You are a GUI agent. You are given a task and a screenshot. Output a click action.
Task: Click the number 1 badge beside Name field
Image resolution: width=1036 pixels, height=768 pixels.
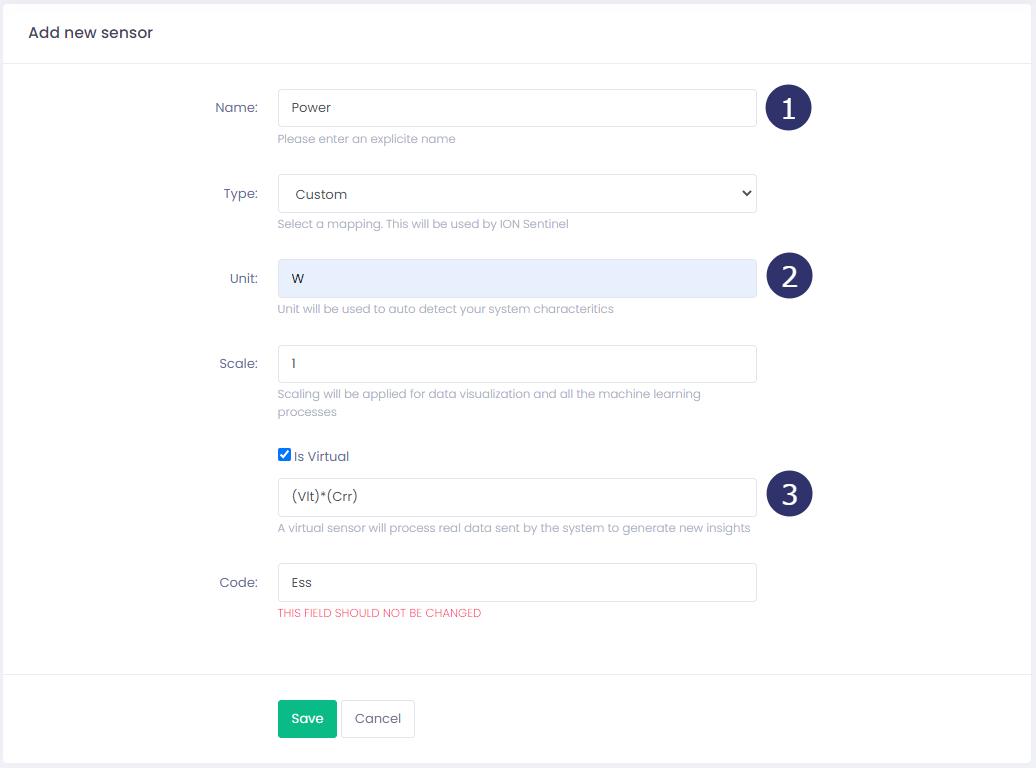tap(788, 108)
